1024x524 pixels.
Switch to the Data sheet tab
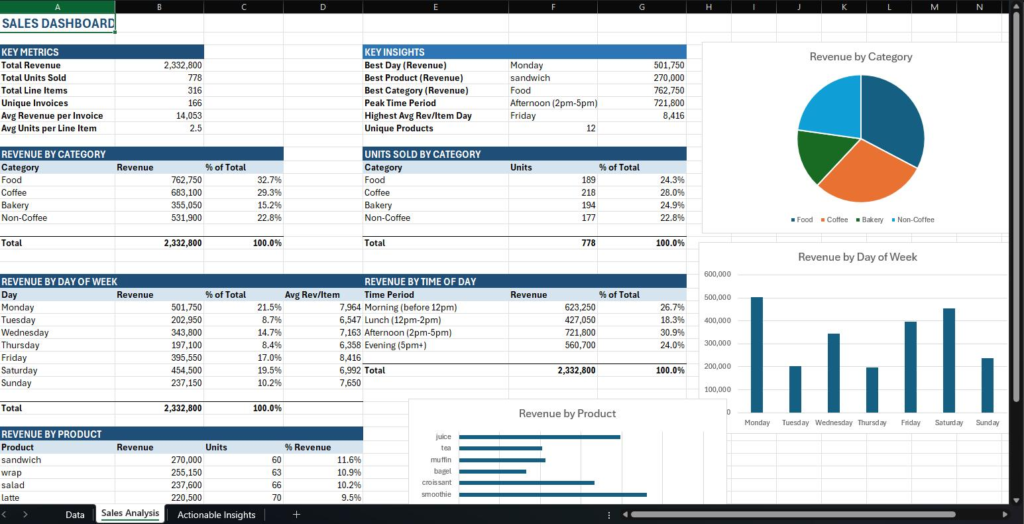[x=75, y=514]
